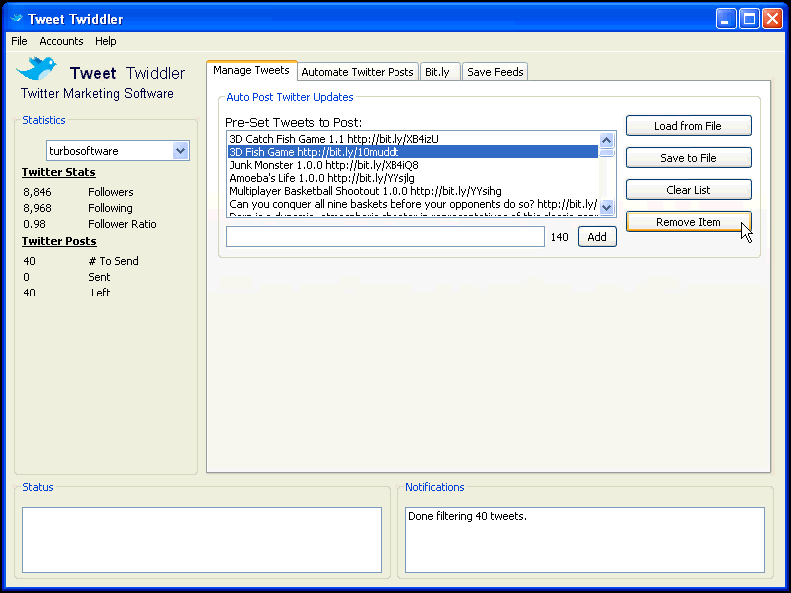Click the 0.98 Follower Ratio value
The width and height of the screenshot is (791, 593).
[x=34, y=224]
